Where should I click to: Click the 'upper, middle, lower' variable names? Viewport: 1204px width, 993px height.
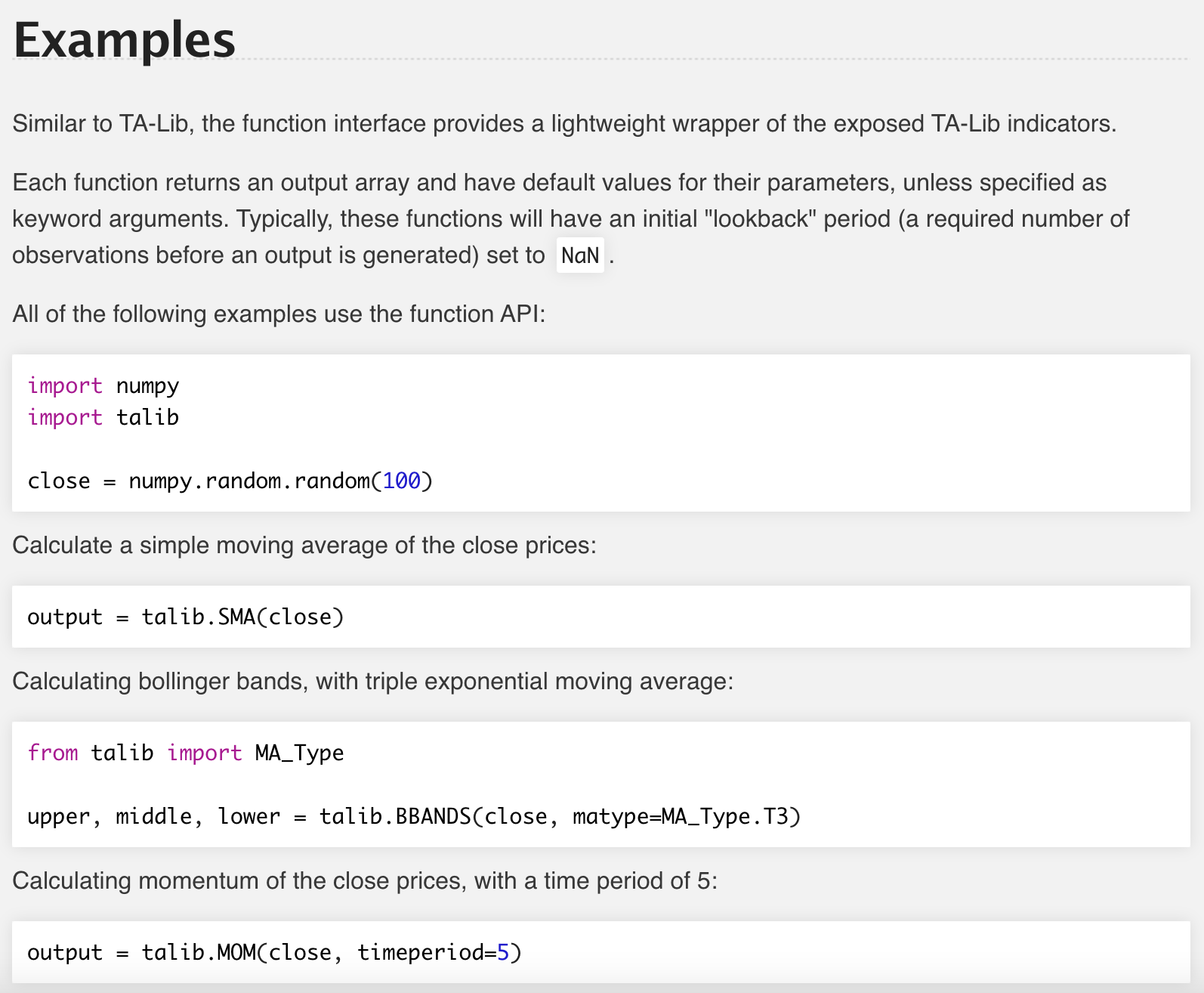[153, 816]
